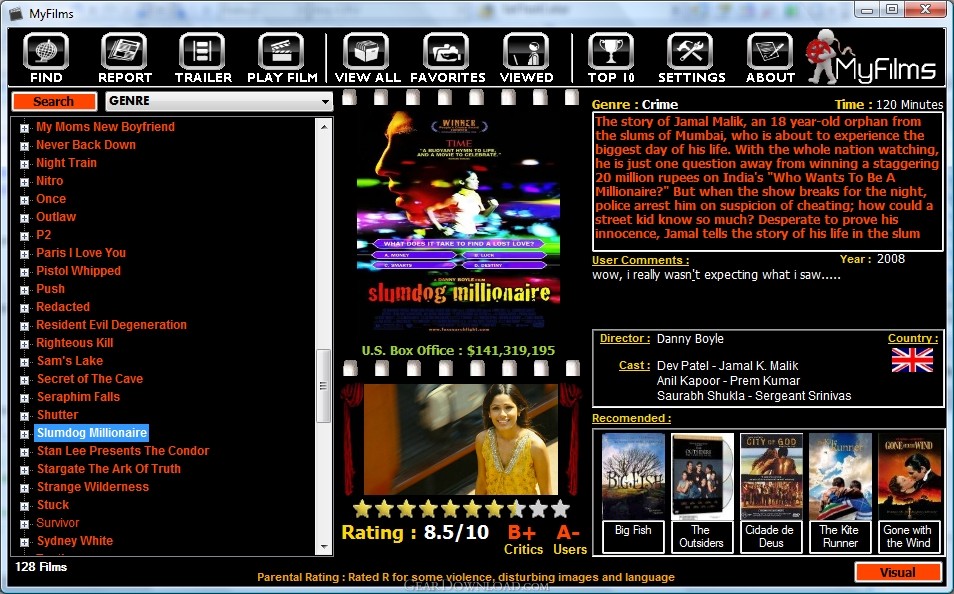This screenshot has width=954, height=594.
Task: Select the film Once
Action: (51, 199)
